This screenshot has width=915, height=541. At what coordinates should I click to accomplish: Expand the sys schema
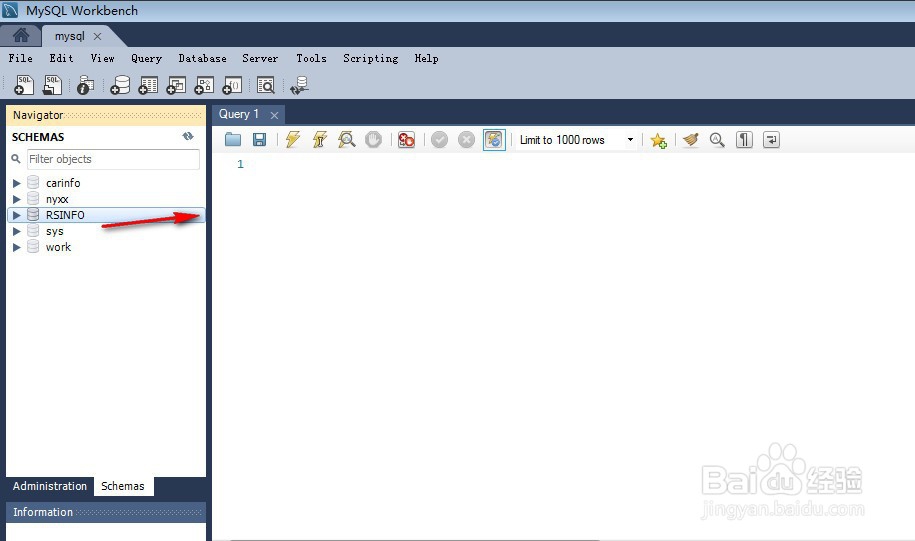point(16,231)
